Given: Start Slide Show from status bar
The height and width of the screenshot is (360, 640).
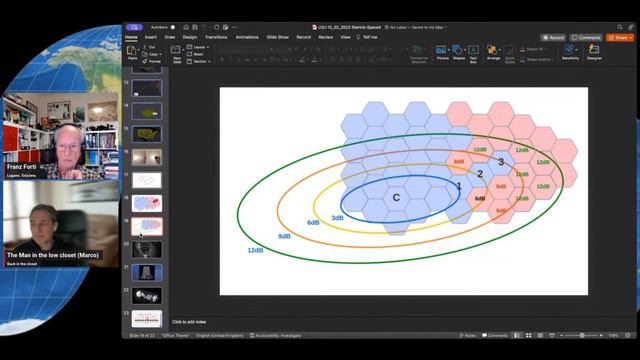Looking at the screenshot, I should (x=552, y=336).
